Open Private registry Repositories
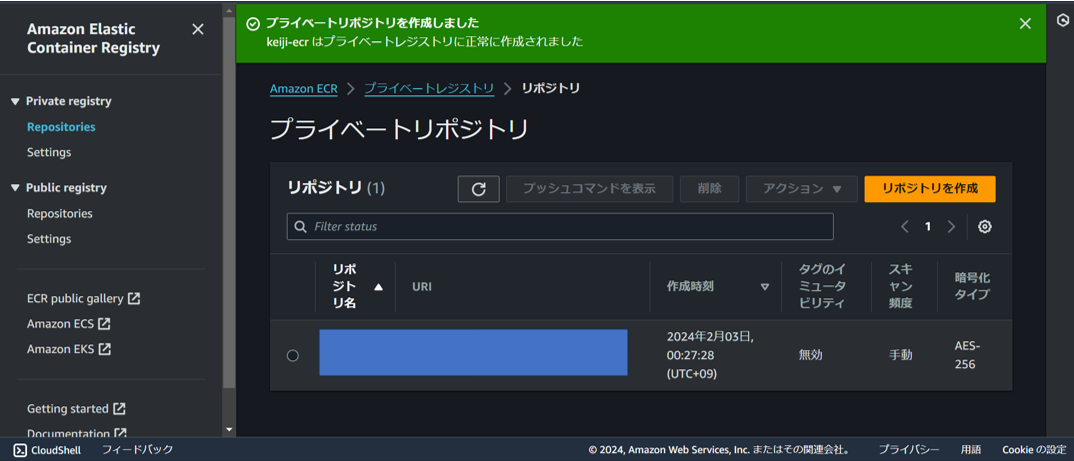Viewport: 1074px width, 461px height. (61, 127)
